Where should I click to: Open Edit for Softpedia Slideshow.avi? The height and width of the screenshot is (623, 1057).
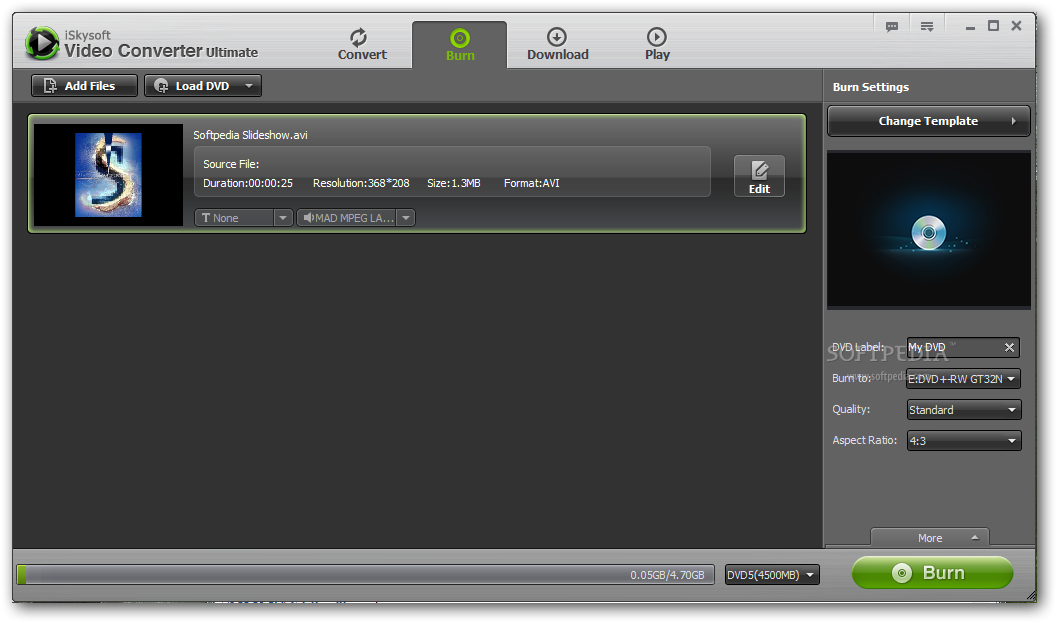point(759,176)
